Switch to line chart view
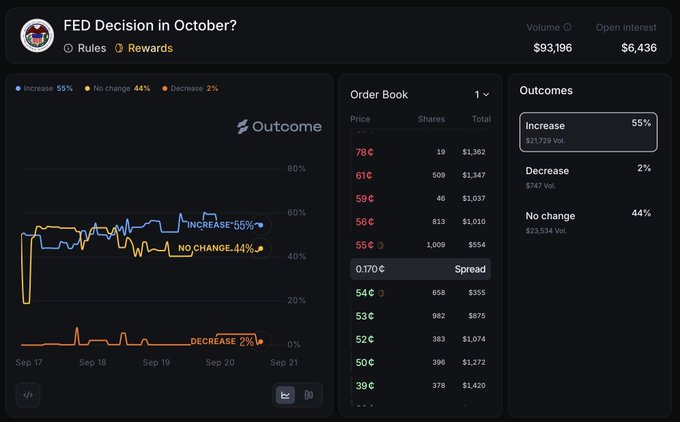The width and height of the screenshot is (680, 422). click(x=285, y=395)
